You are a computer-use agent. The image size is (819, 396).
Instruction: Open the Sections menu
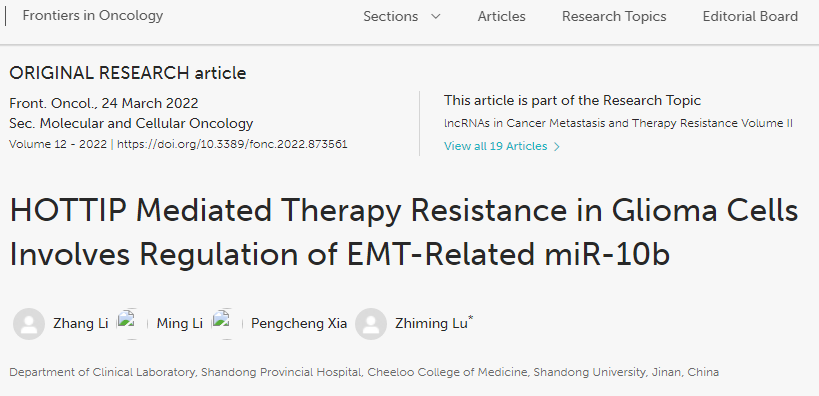coord(402,17)
